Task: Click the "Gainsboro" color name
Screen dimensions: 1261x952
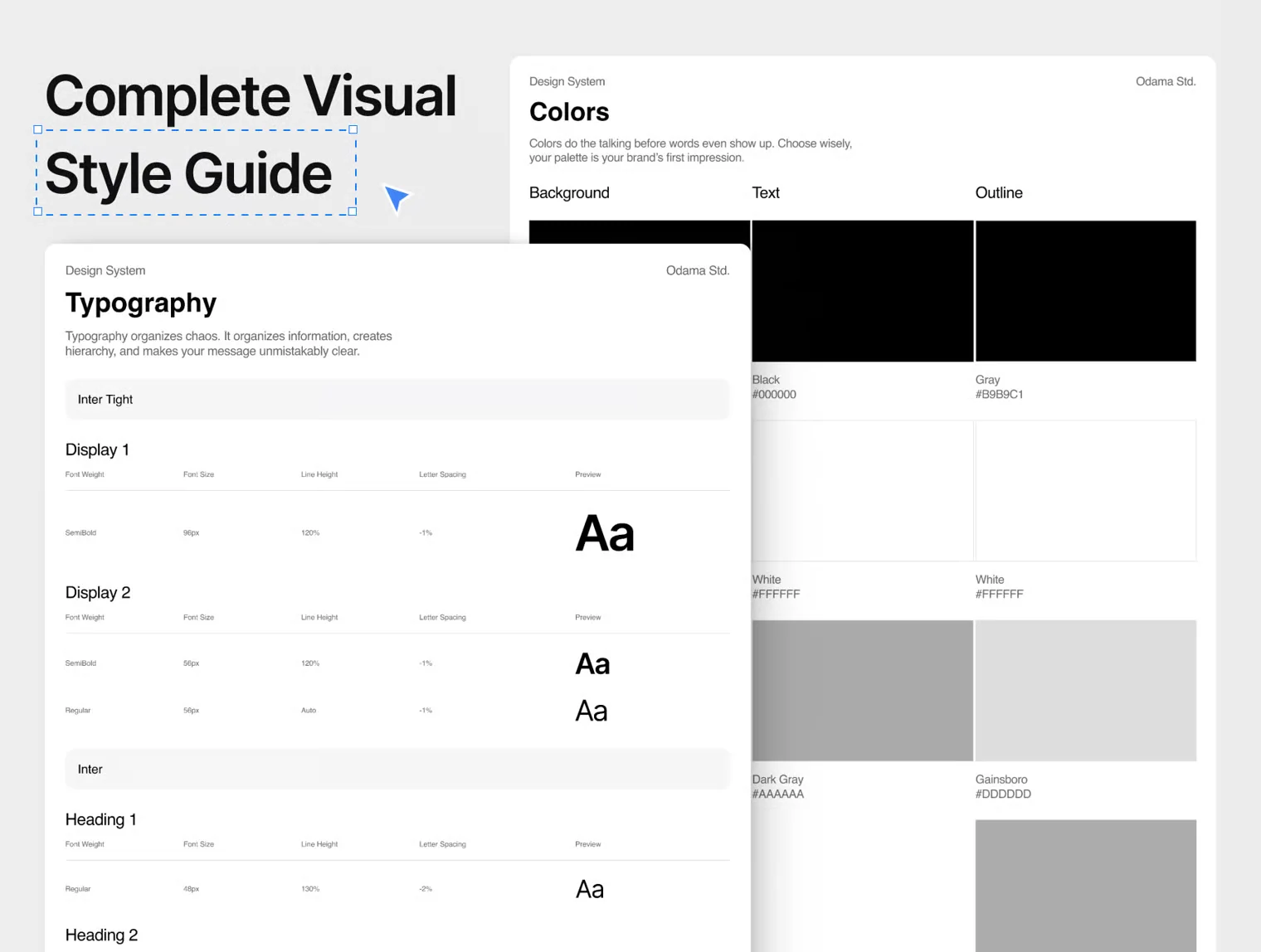Action: pyautogui.click(x=1001, y=780)
